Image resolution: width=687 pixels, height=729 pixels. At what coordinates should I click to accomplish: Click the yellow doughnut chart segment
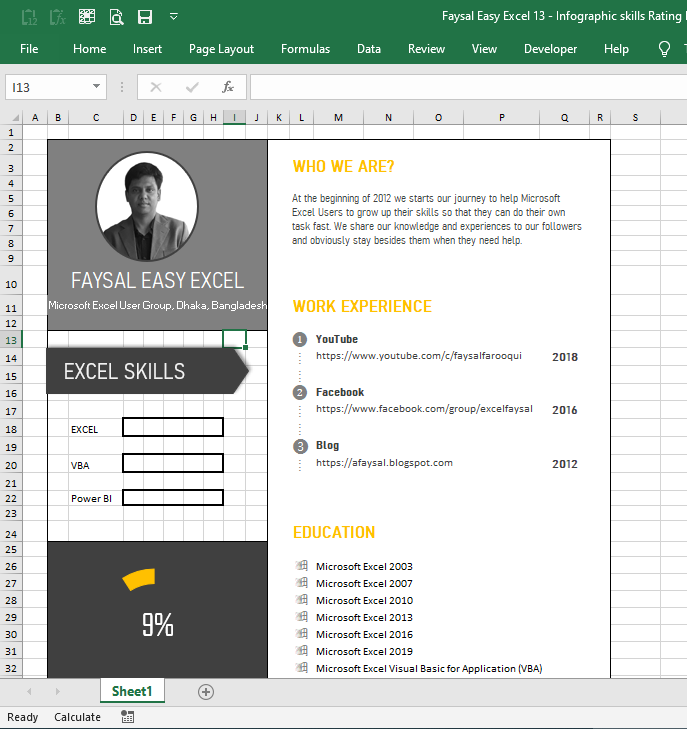(139, 580)
